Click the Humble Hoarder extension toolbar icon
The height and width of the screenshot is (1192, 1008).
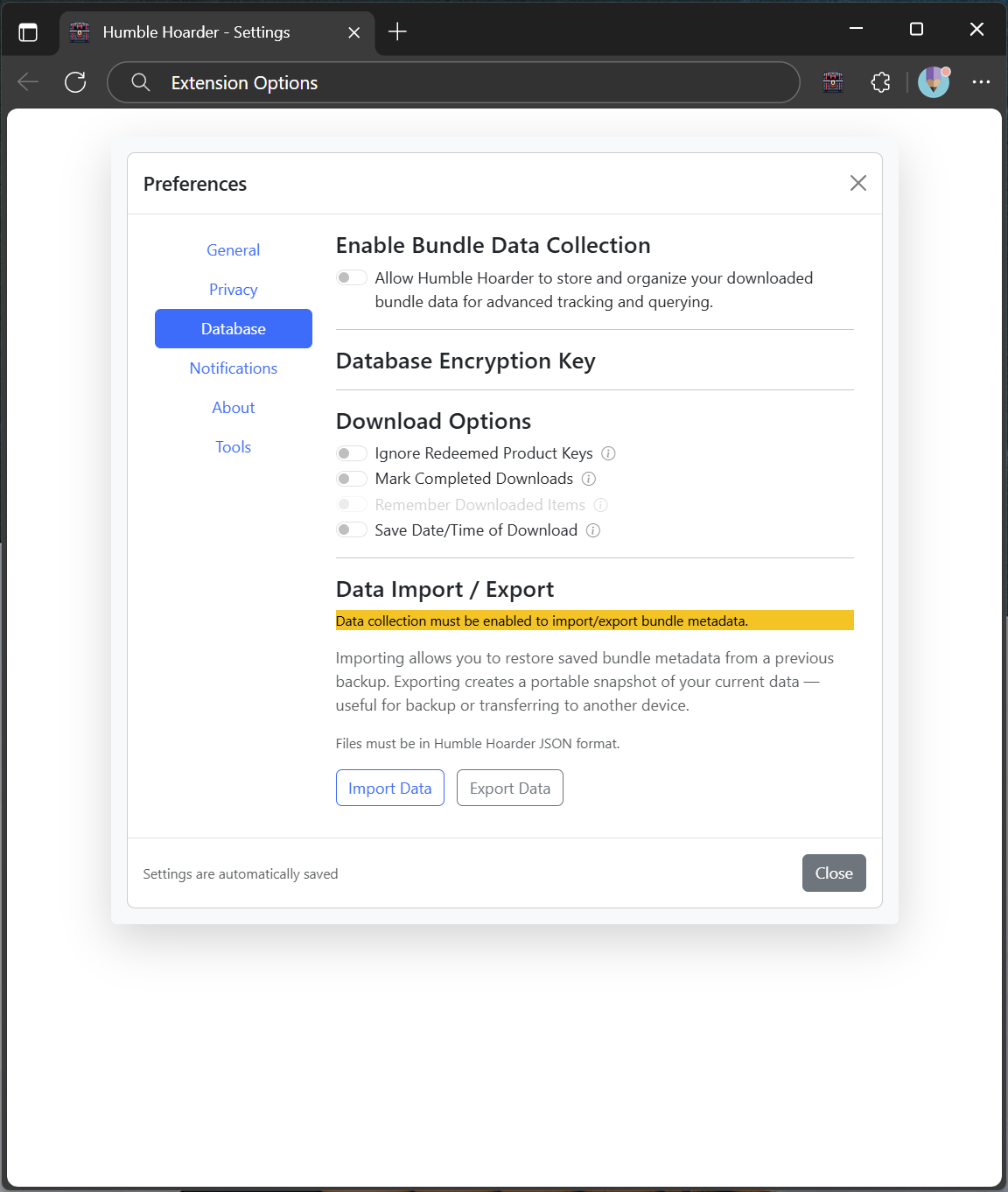point(833,82)
